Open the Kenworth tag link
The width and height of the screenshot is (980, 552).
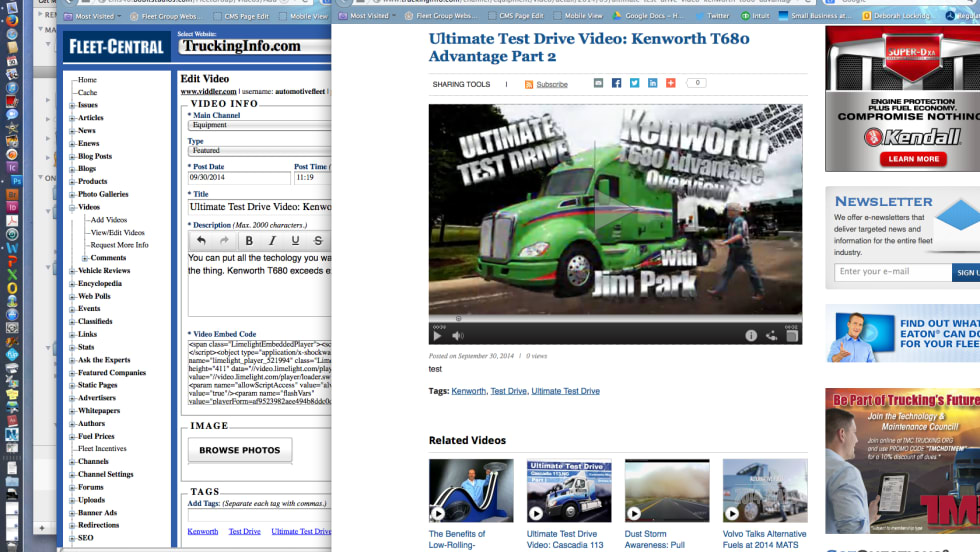[202, 532]
